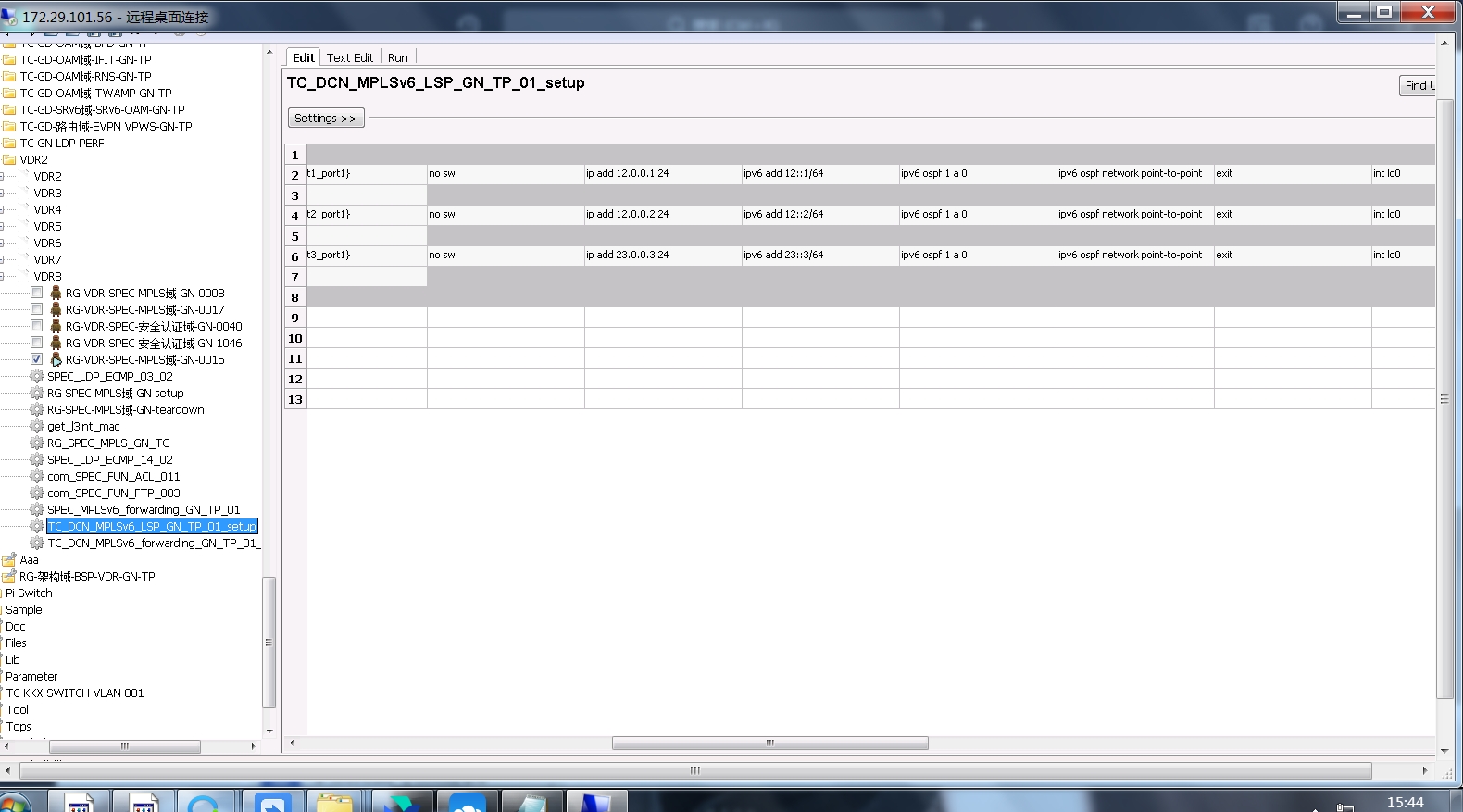Click the gear icon of SPEC_LDP_ECMP_14_02
Screen dimensions: 1463x812
[x=37, y=459]
